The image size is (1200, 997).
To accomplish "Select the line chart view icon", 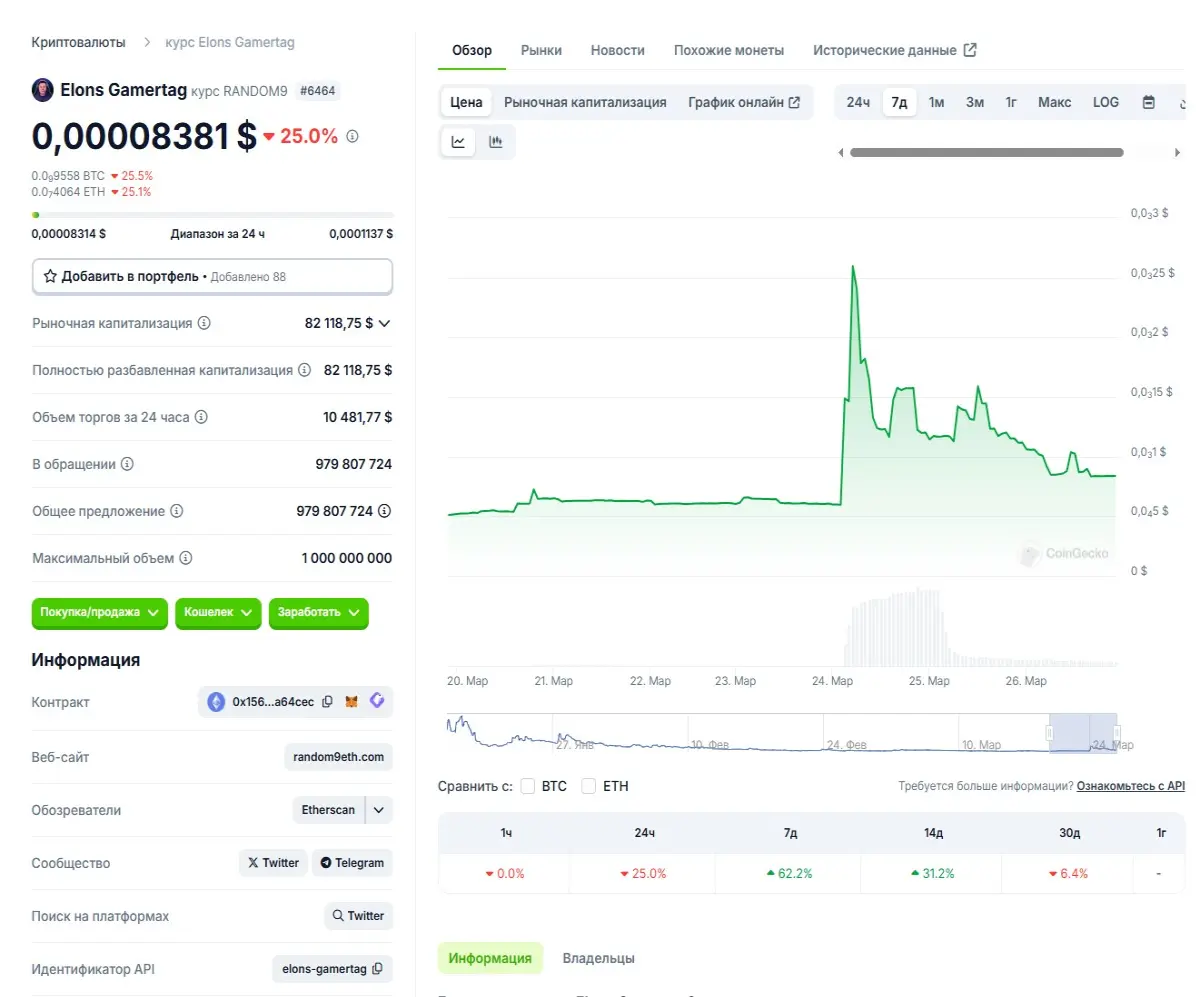I will pos(458,142).
